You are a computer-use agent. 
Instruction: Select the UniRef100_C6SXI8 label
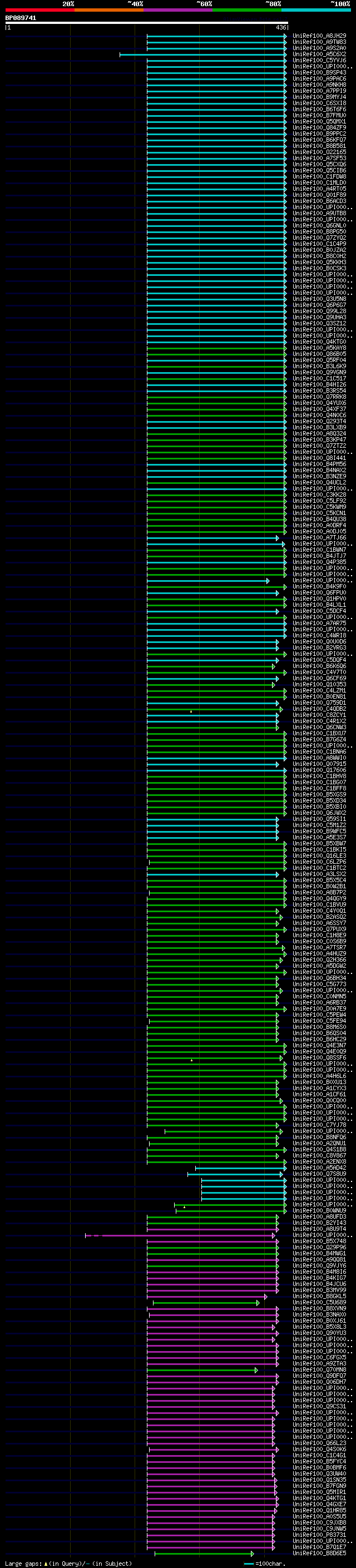[319, 103]
